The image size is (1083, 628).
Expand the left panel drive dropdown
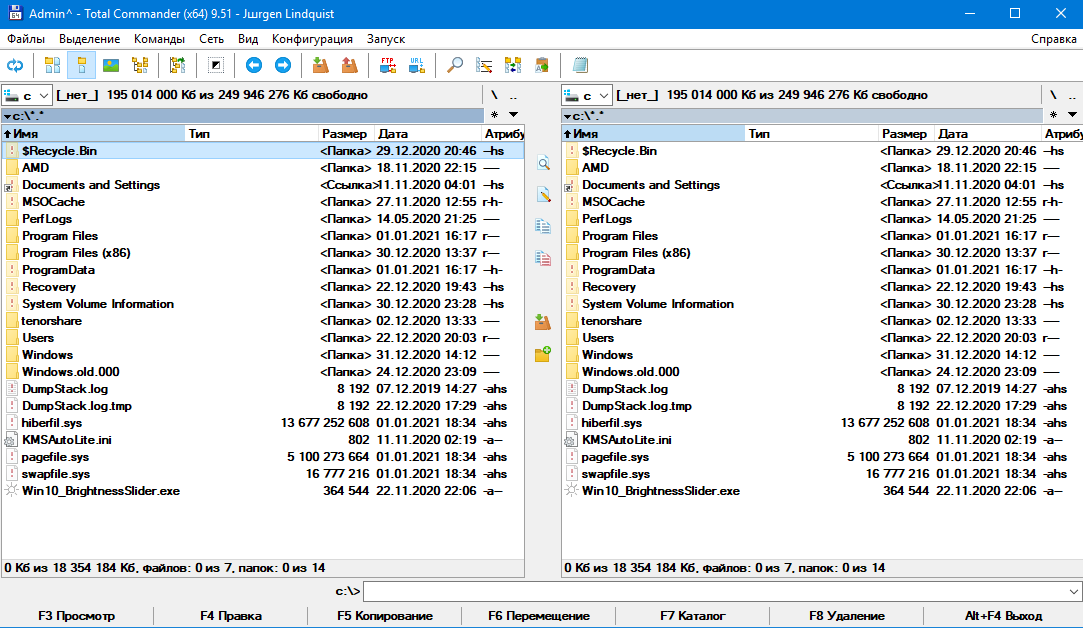point(27,95)
